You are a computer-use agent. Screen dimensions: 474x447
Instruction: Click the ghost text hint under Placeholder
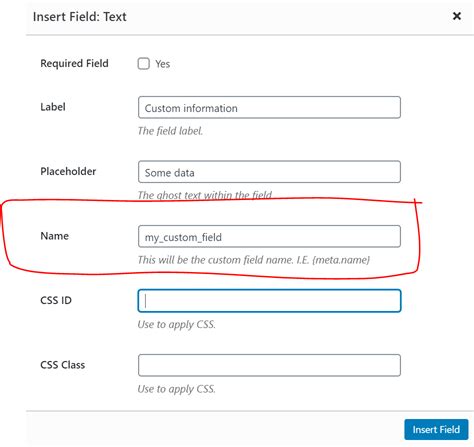(205, 195)
